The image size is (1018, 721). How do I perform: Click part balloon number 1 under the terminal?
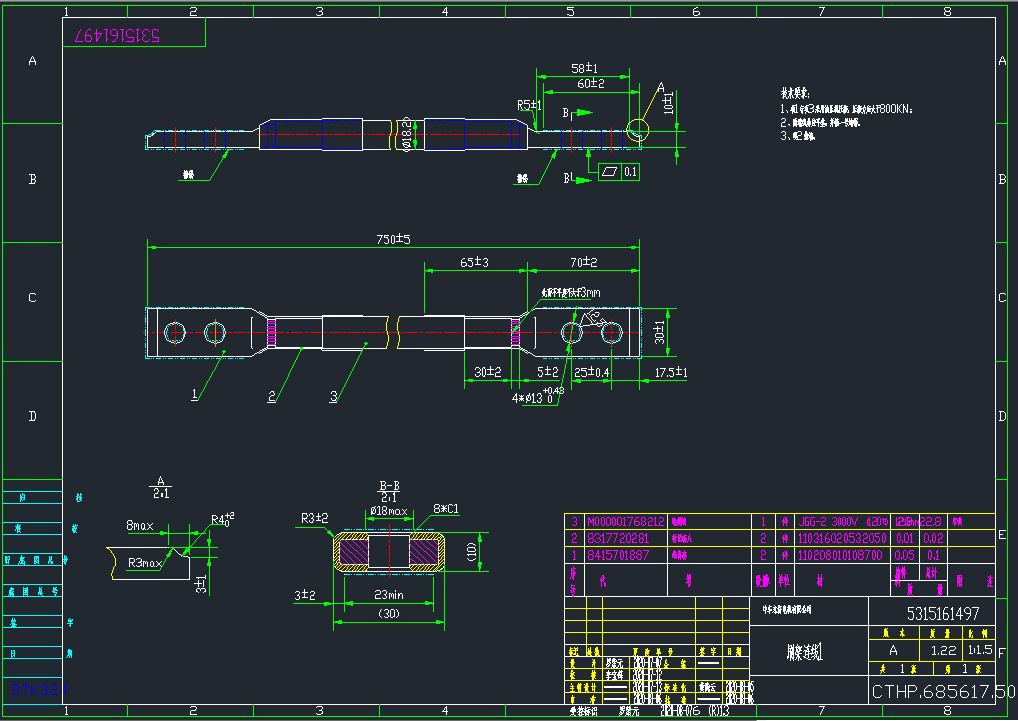pyautogui.click(x=194, y=395)
